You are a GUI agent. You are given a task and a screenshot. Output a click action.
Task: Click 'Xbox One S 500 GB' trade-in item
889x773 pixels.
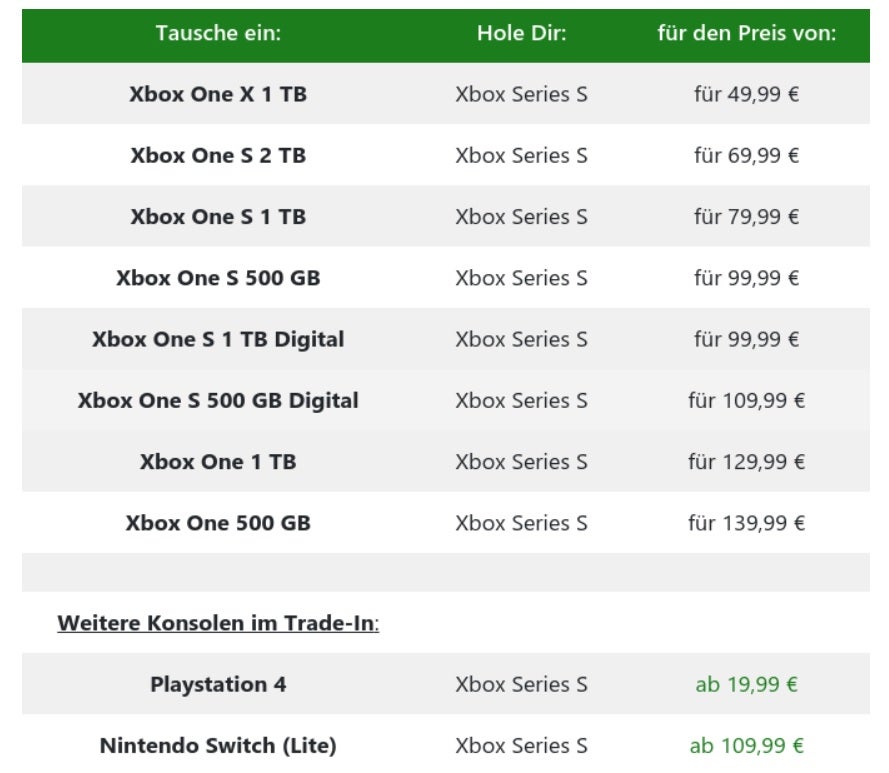click(x=218, y=278)
